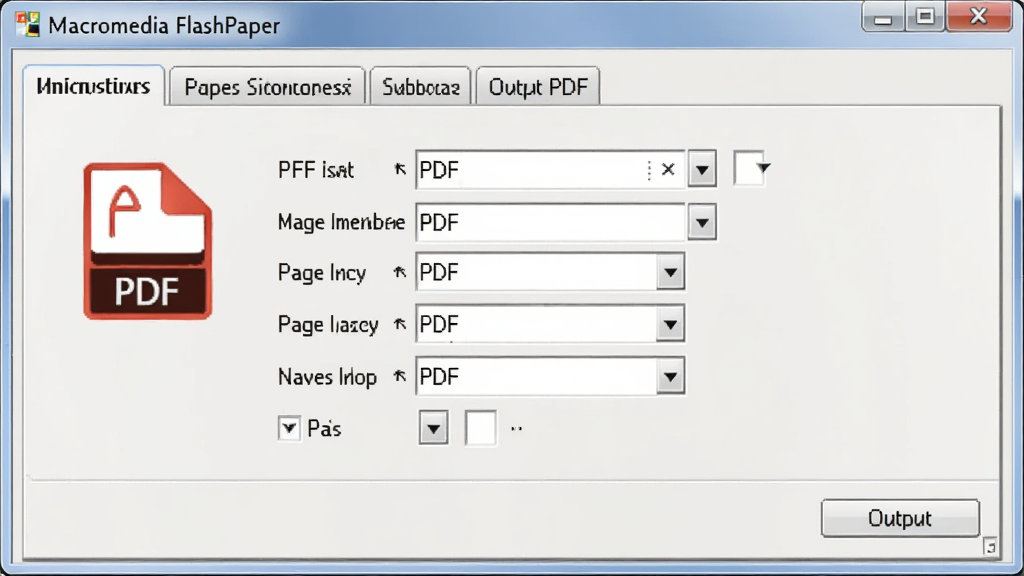This screenshot has width=1024, height=576.
Task: Click the 'Naves Irlop' label
Action: [x=327, y=377]
